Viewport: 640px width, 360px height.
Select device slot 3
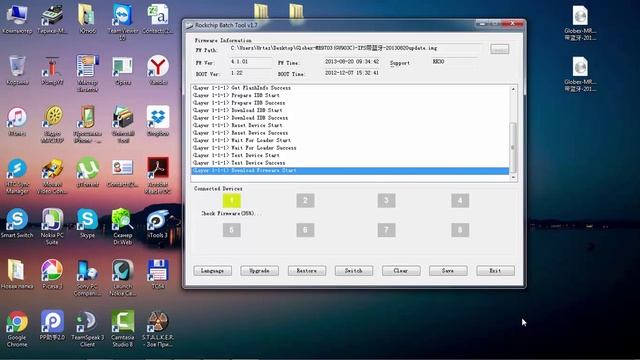coord(387,200)
